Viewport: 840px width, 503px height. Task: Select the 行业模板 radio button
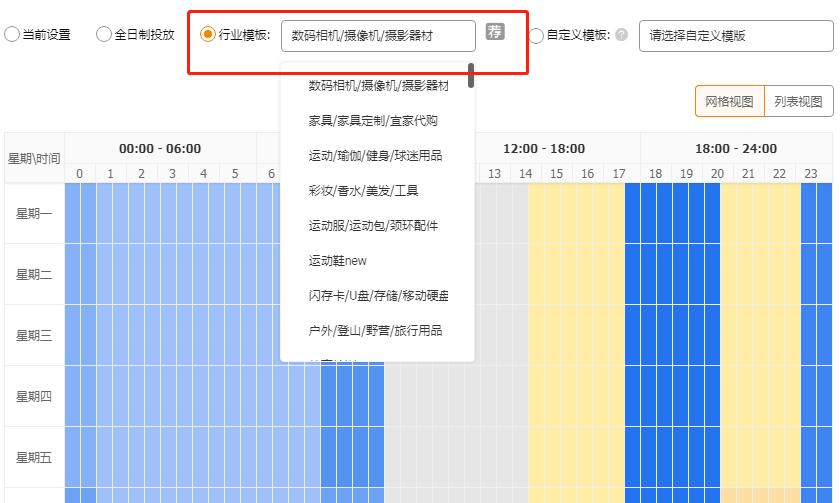(207, 34)
